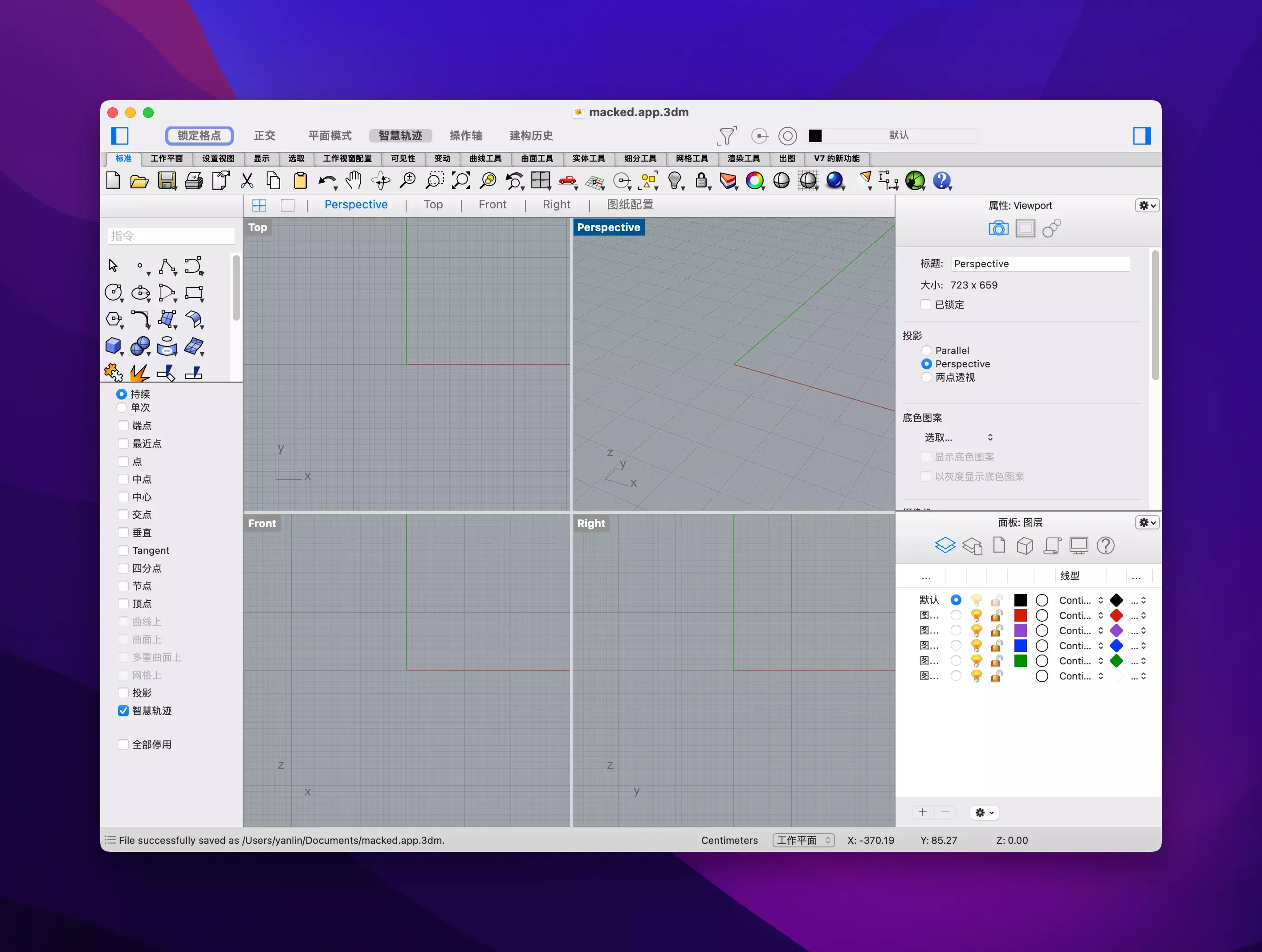Open the Help question mark icon
This screenshot has height=952, width=1262.
pyautogui.click(x=941, y=181)
